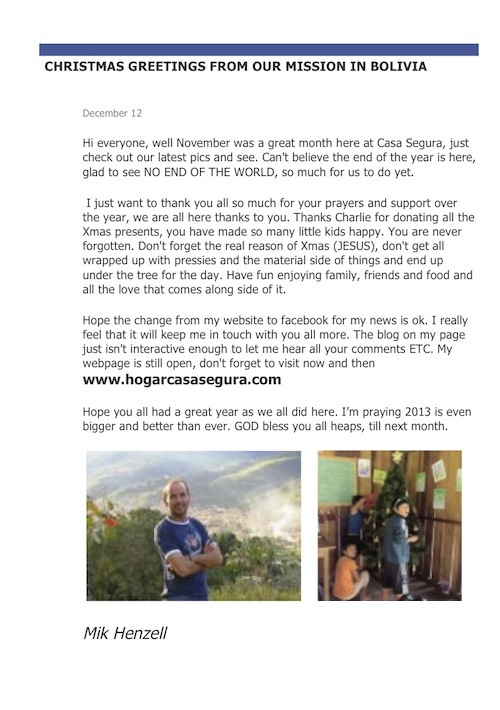Viewport: 500px width, 710px height.
Task: Click the paragraph starting 'Hi everyone'
Action: tap(279, 158)
